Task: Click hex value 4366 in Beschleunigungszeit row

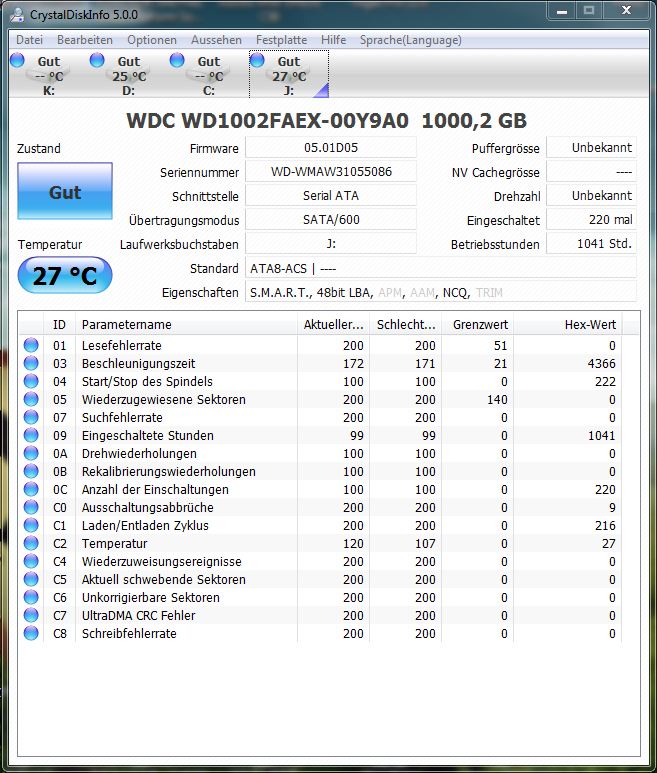Action: pos(602,363)
